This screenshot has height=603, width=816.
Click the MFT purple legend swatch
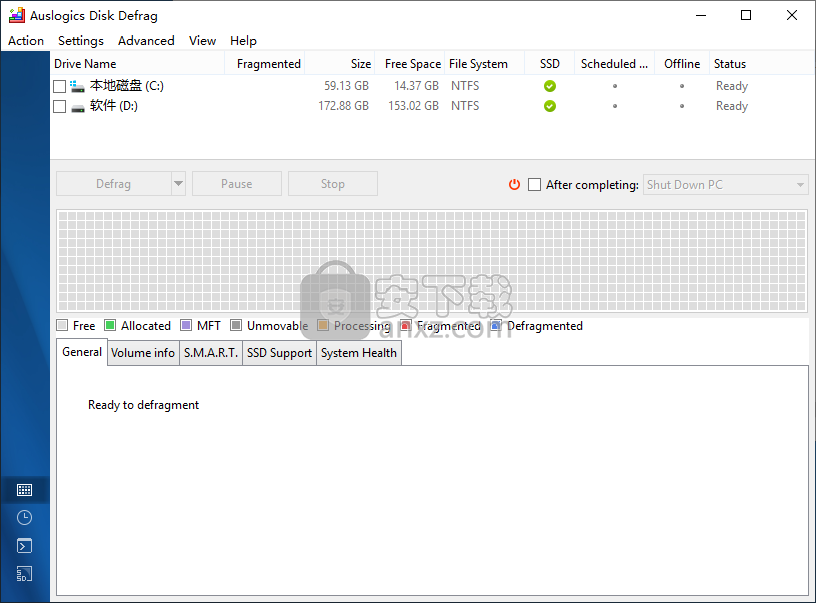pos(186,325)
